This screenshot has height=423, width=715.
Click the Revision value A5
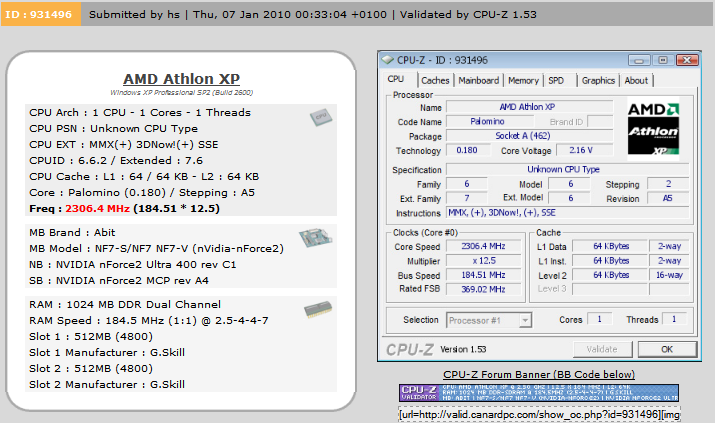point(668,198)
